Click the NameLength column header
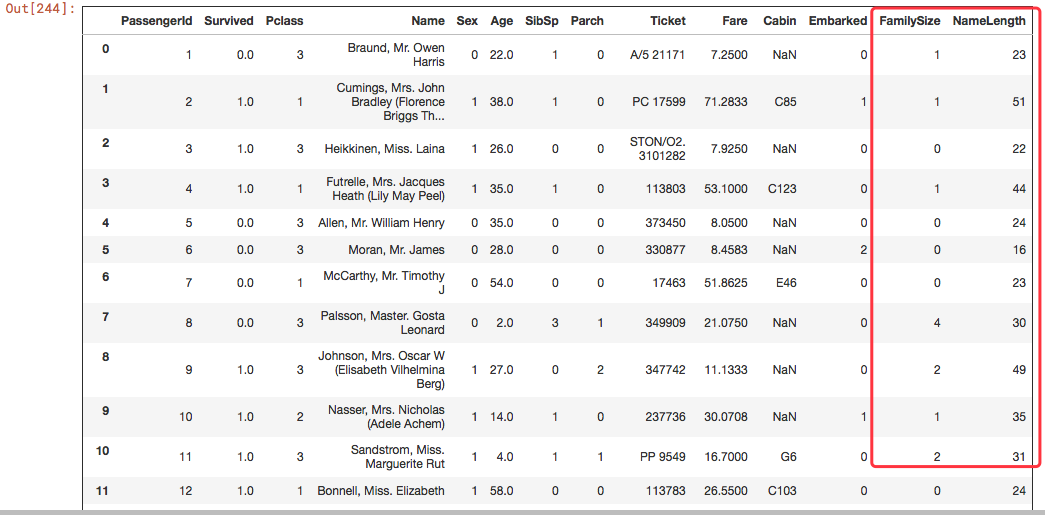Image resolution: width=1045 pixels, height=515 pixels. tap(988, 21)
